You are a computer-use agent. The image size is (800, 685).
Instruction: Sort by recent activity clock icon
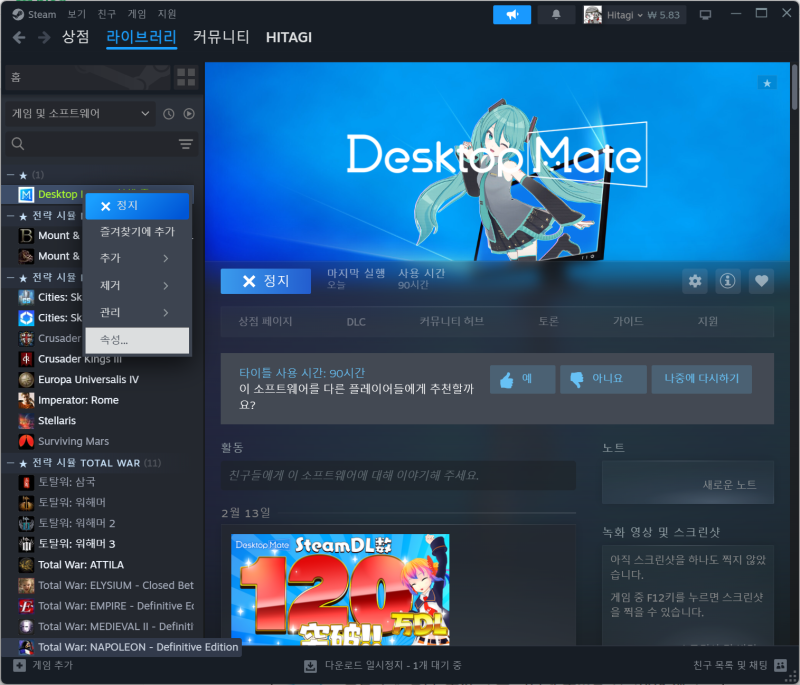click(168, 114)
